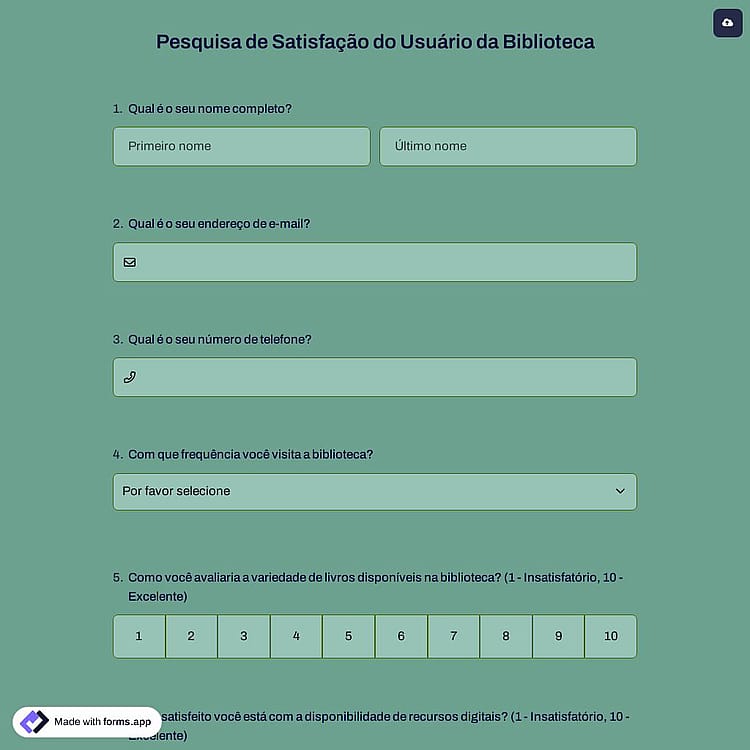Focus the 'Primeiro nome' input field
This screenshot has height=750, width=750.
point(242,146)
